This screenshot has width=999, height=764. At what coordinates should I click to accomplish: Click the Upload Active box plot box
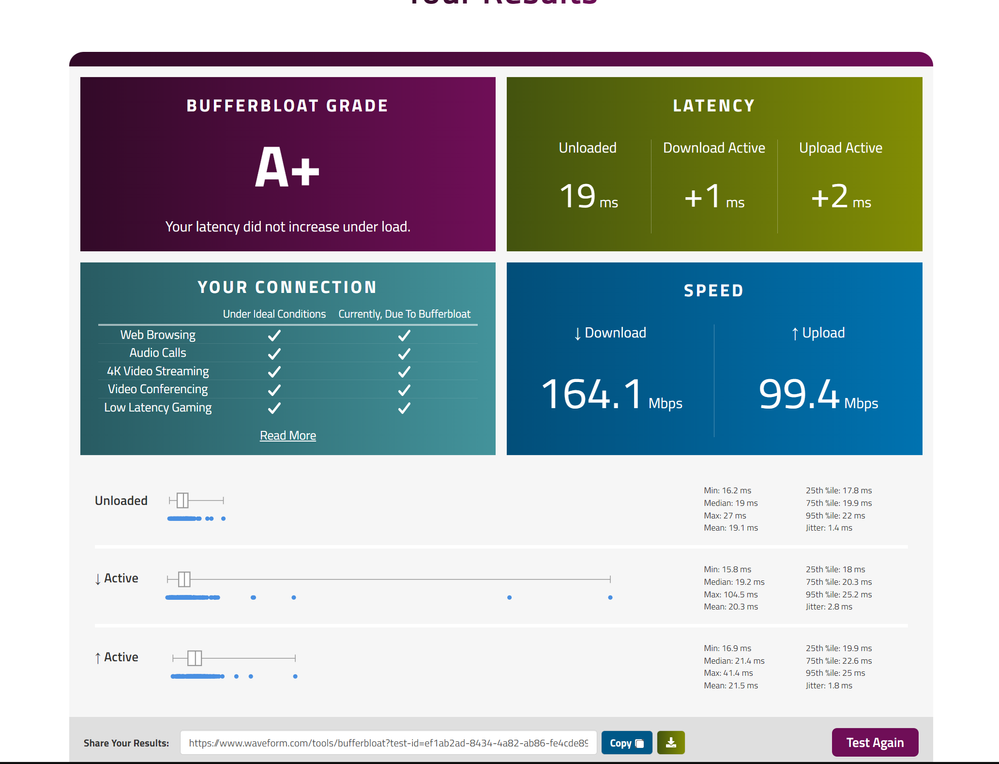(195, 657)
